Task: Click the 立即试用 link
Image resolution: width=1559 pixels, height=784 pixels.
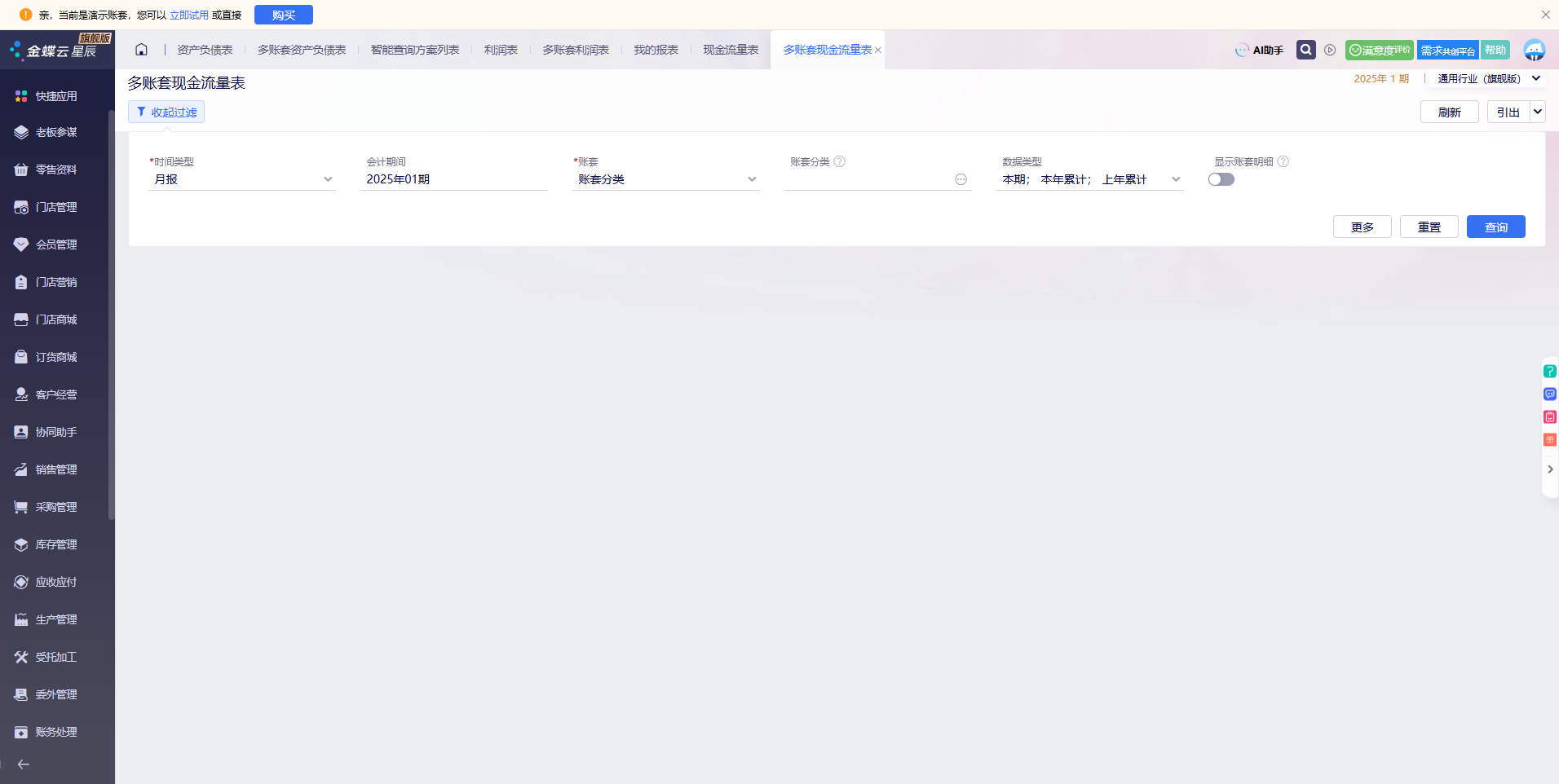Action: click(x=189, y=15)
